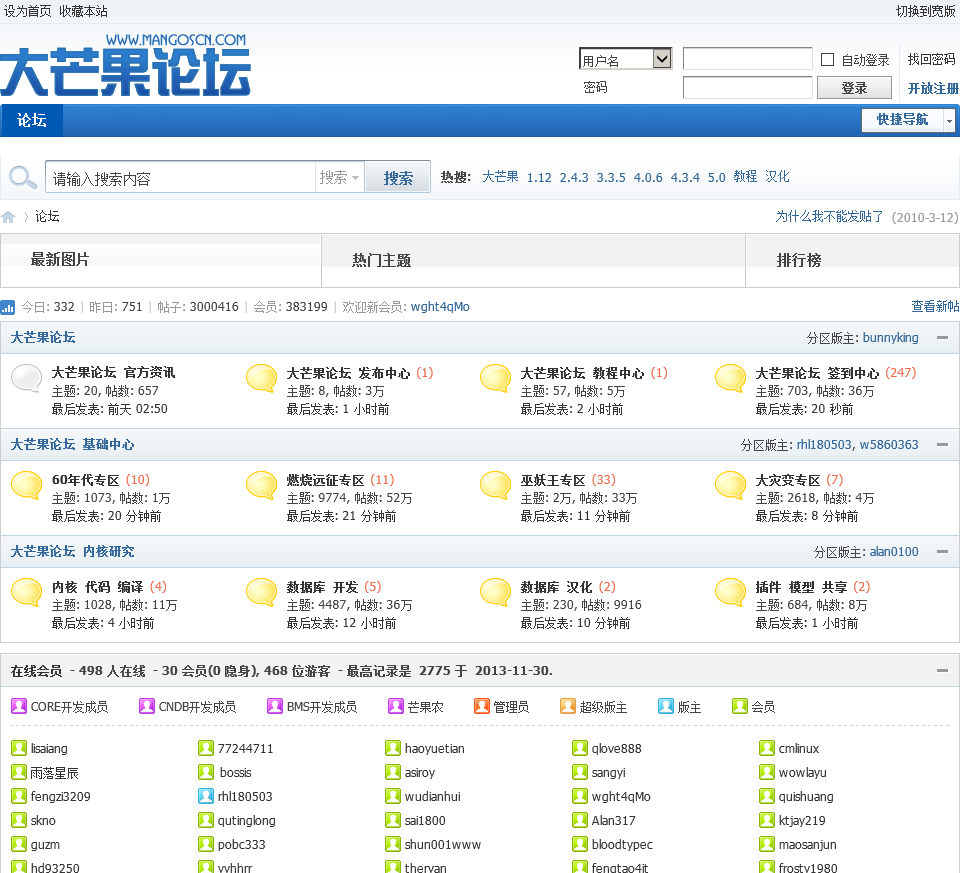This screenshot has height=873, width=960.
Task: Select the 论坛 navigation tab
Action: point(32,120)
